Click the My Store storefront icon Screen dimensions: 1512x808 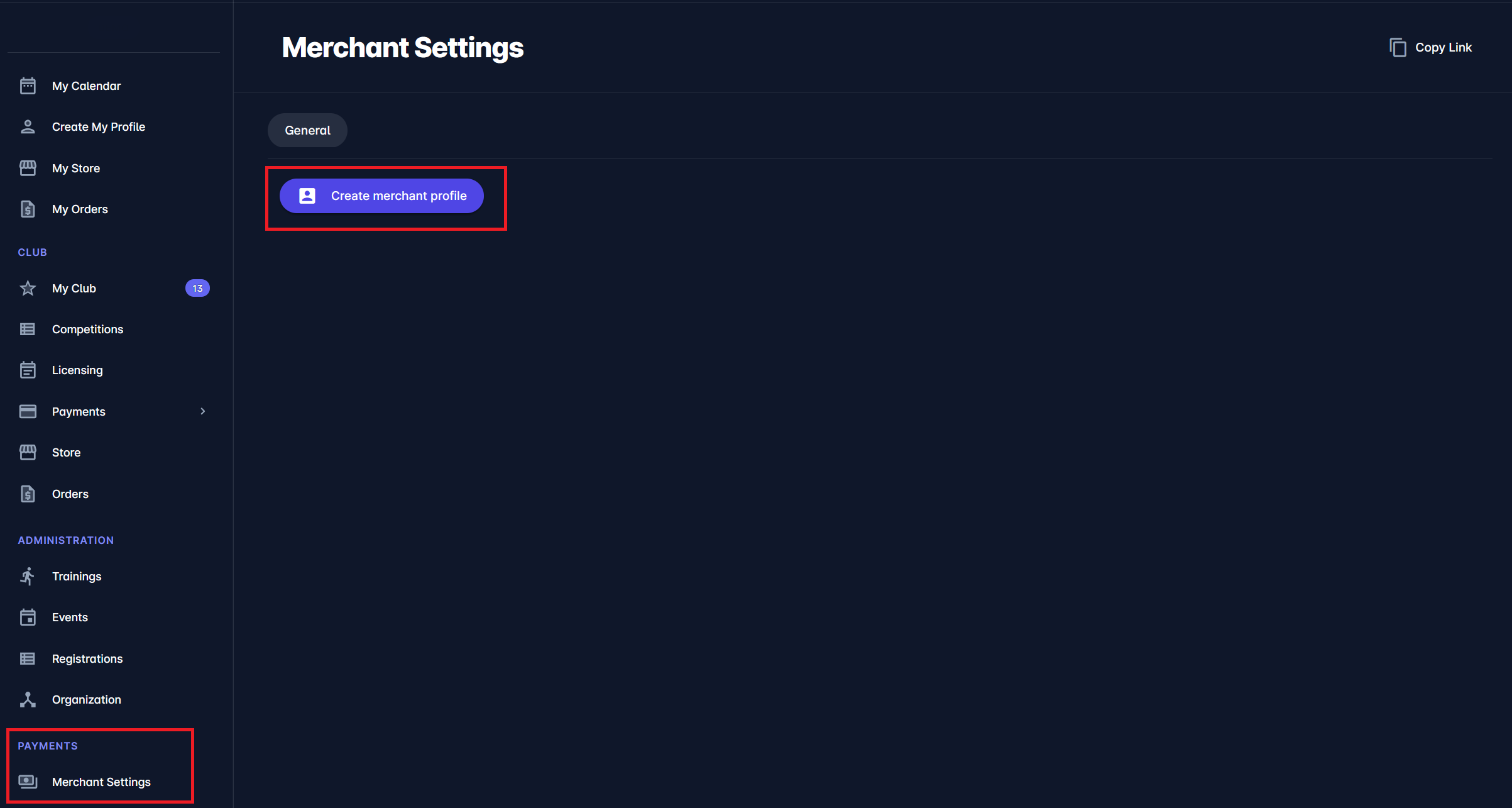coord(28,168)
